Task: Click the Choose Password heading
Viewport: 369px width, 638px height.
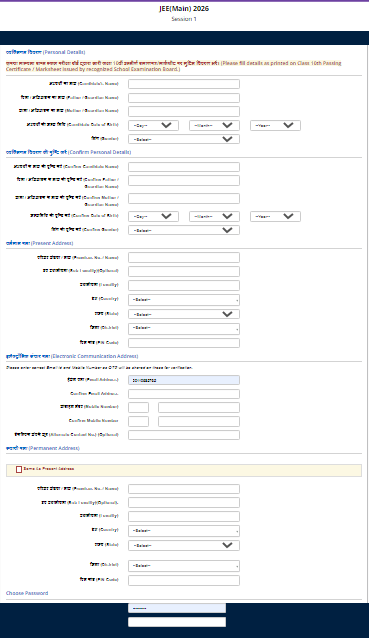Action: 27,593
